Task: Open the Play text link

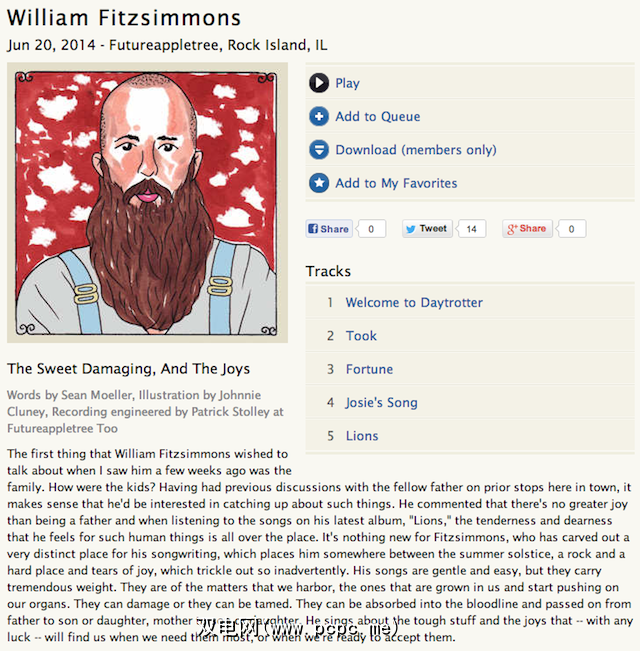Action: tap(347, 83)
